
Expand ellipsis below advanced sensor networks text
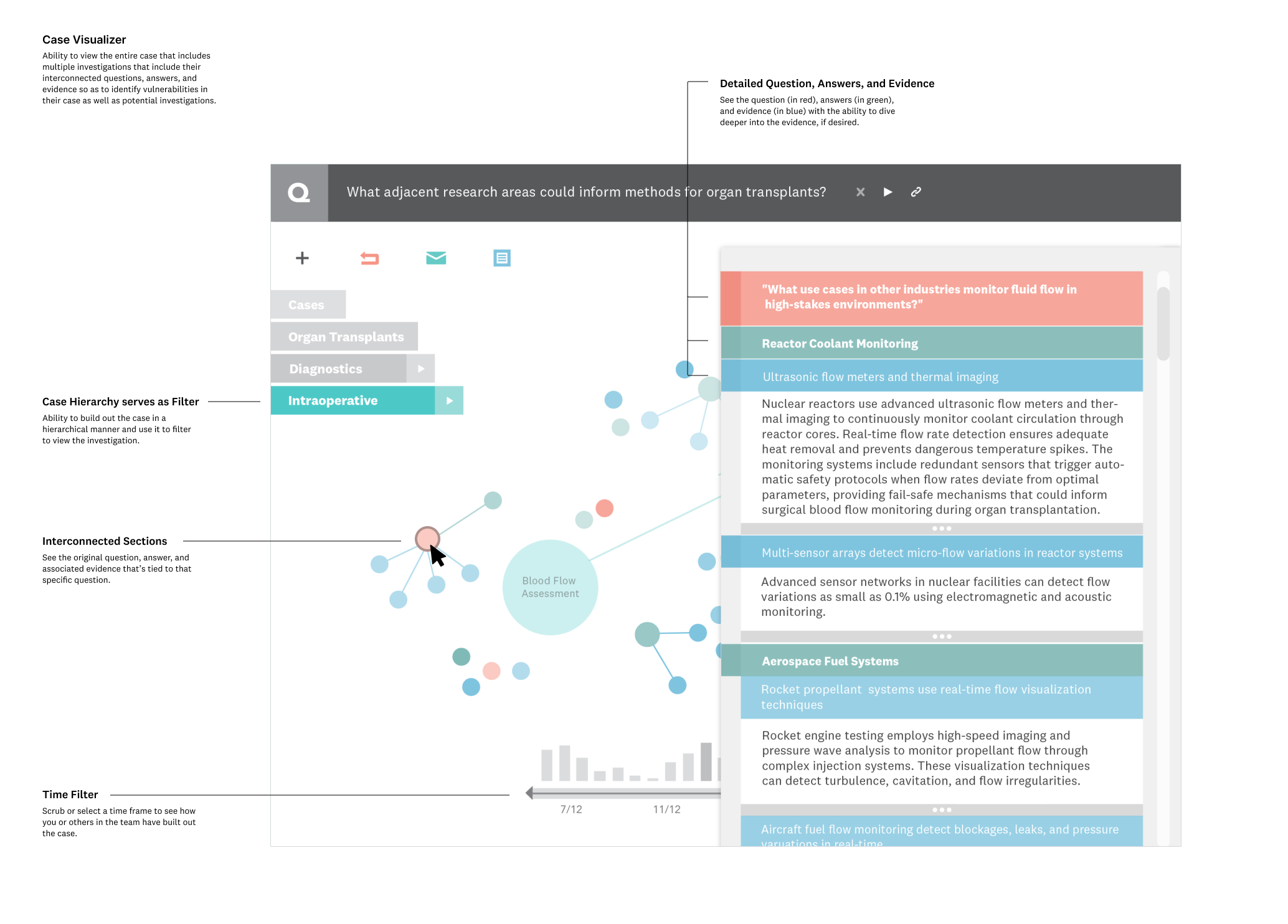(942, 636)
